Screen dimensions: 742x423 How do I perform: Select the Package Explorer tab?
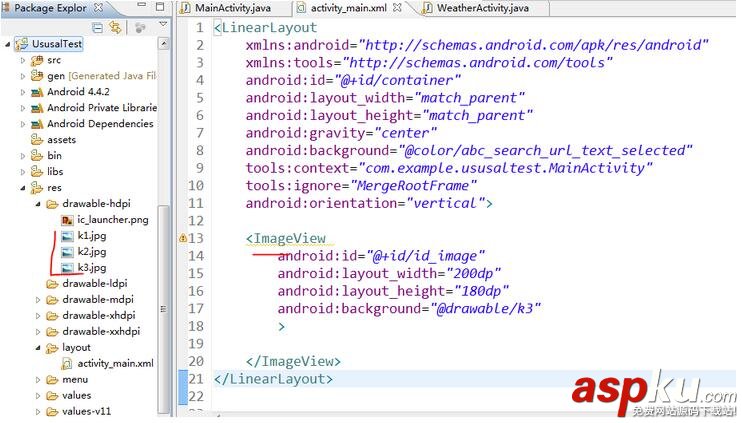click(51, 8)
